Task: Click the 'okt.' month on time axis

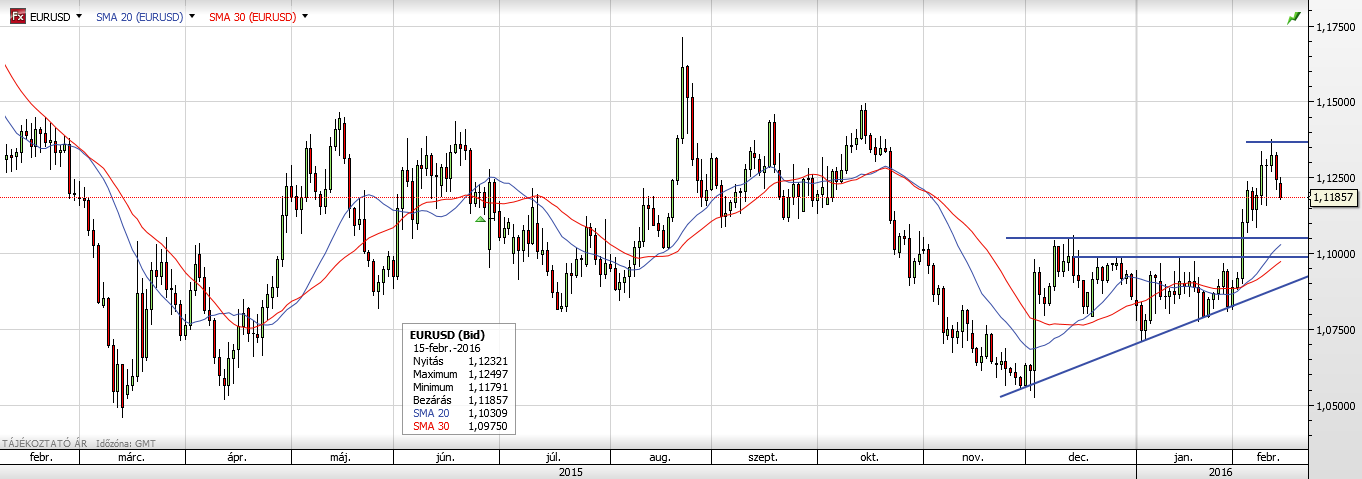Action: 869,457
